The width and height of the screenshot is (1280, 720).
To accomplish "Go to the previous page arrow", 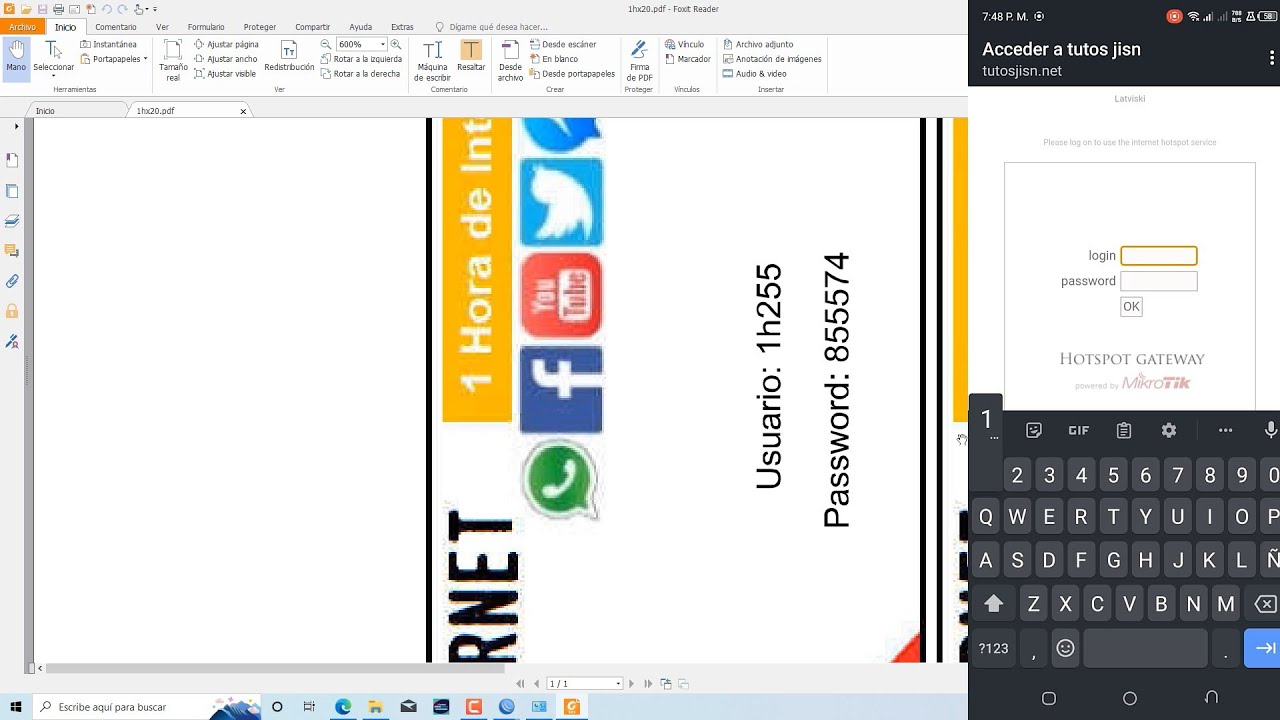I will pyautogui.click(x=537, y=684).
